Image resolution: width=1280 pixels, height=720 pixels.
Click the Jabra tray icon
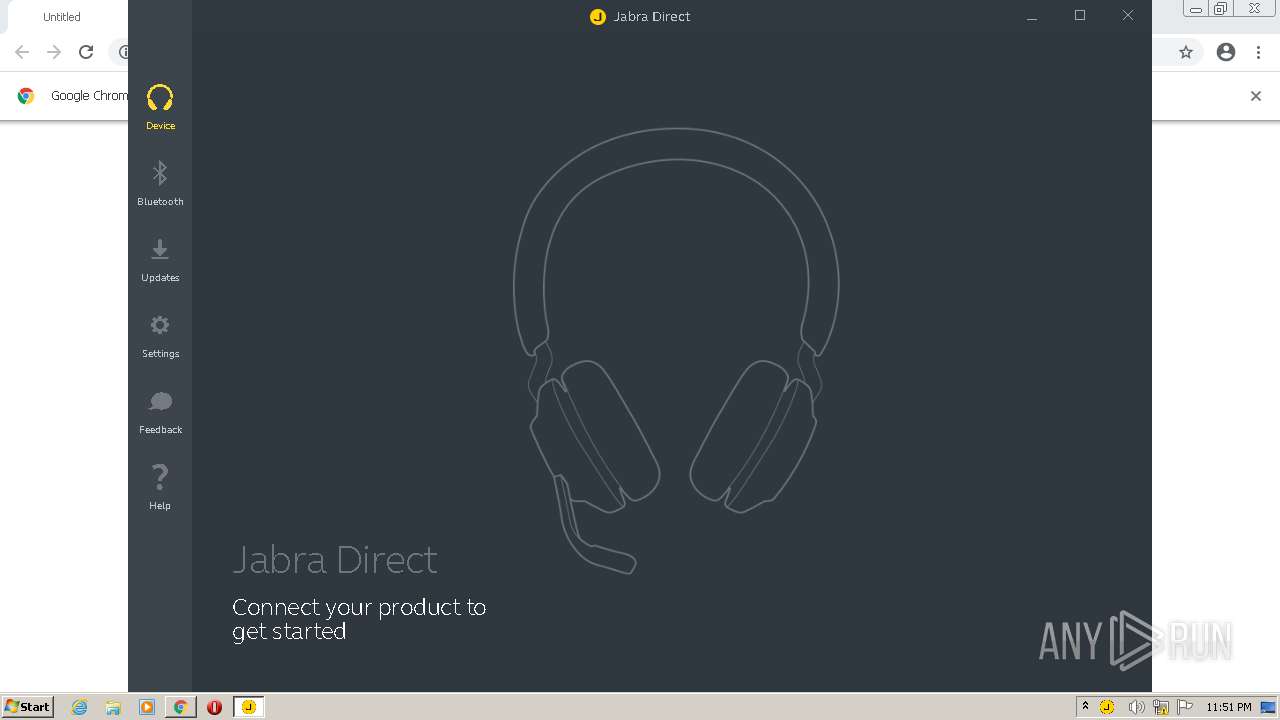click(x=1107, y=707)
